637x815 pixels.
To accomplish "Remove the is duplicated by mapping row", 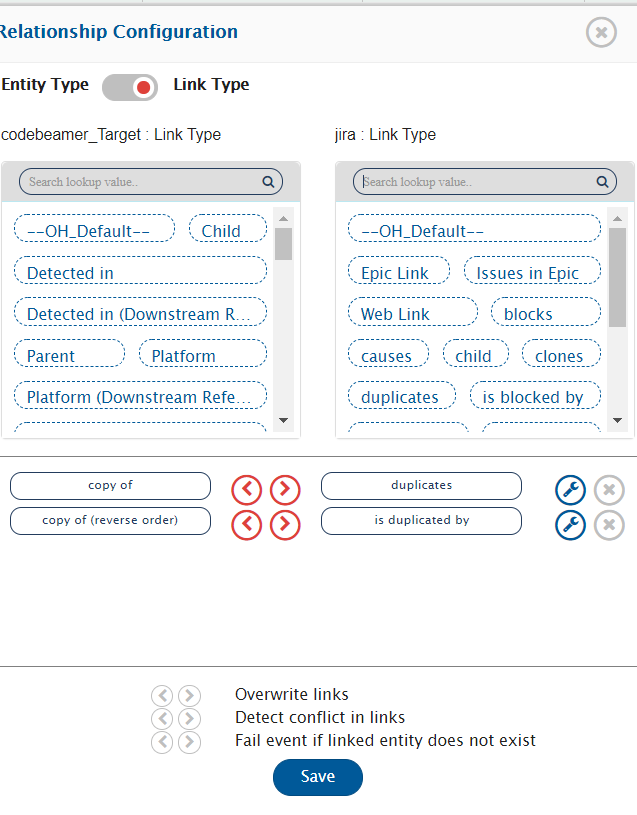I will click(x=609, y=524).
